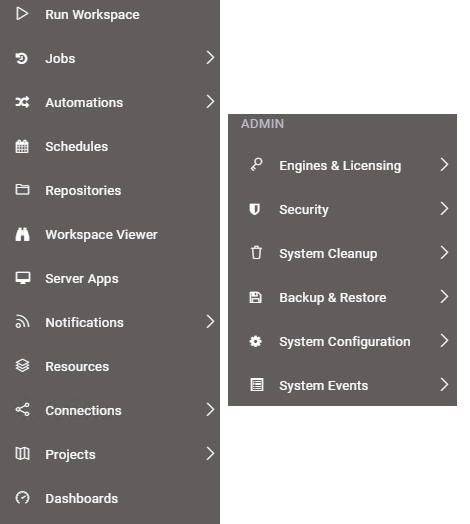Click the Jobs history icon
This screenshot has height=524, width=470.
(22, 58)
